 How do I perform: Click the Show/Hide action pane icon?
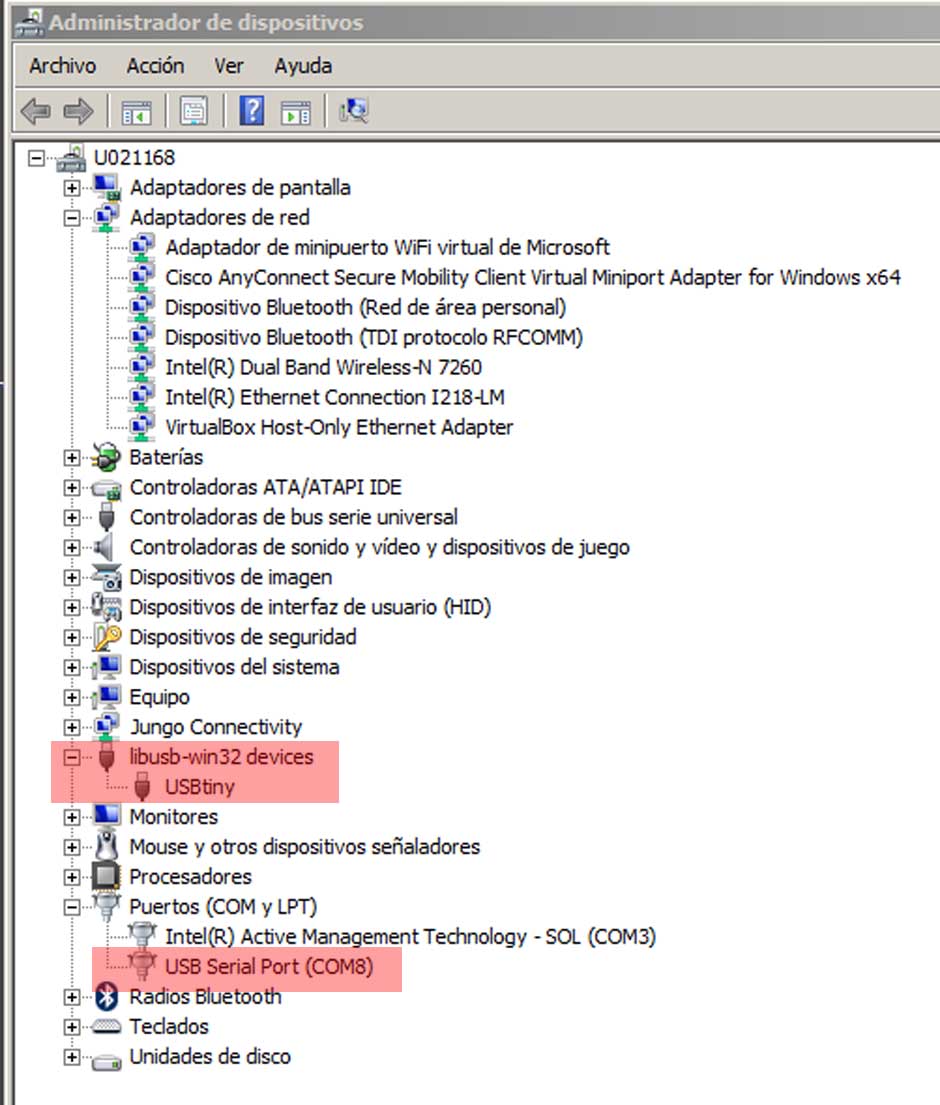(295, 112)
